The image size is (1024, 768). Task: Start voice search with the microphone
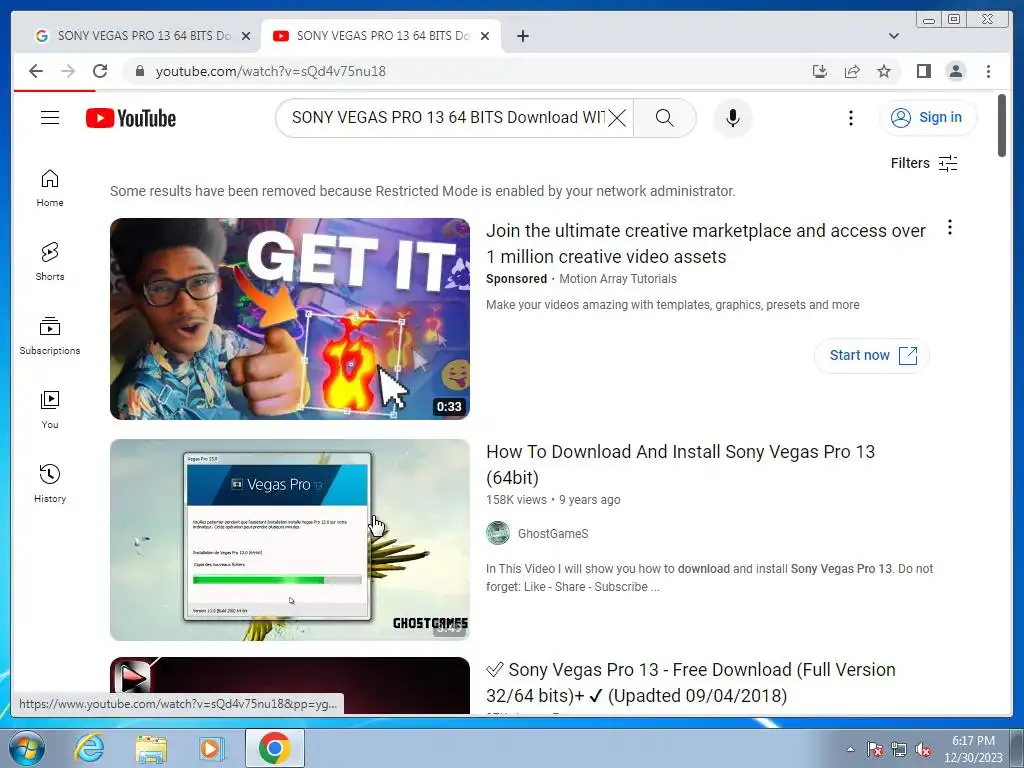click(733, 118)
